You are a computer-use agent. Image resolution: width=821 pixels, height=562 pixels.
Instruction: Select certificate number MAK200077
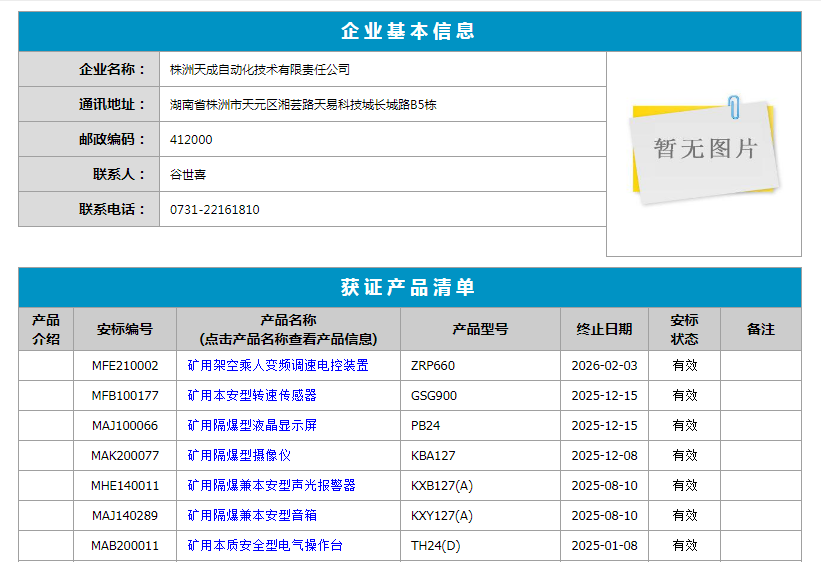click(x=125, y=456)
